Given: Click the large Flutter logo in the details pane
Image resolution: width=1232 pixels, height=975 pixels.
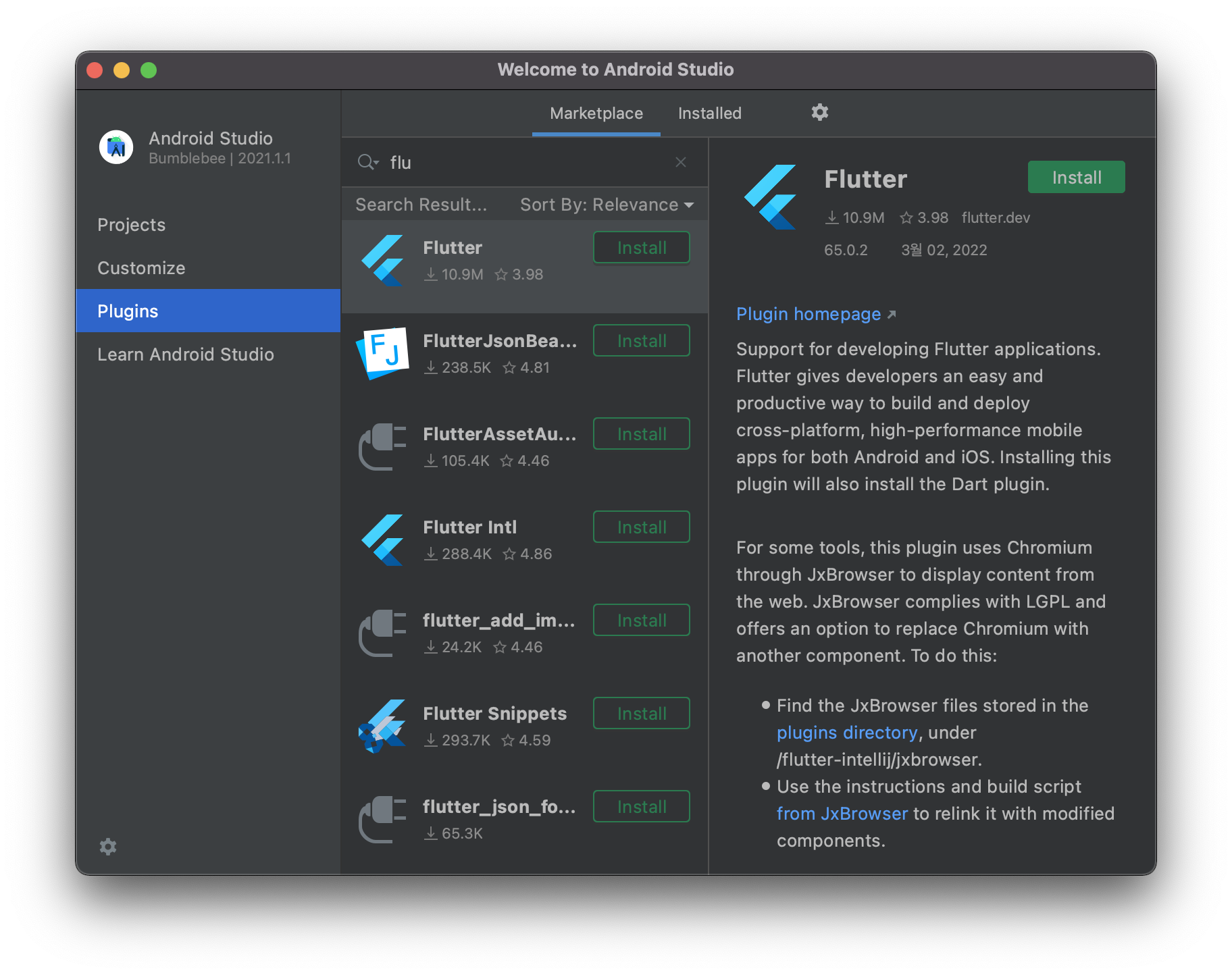Looking at the screenshot, I should (x=771, y=196).
